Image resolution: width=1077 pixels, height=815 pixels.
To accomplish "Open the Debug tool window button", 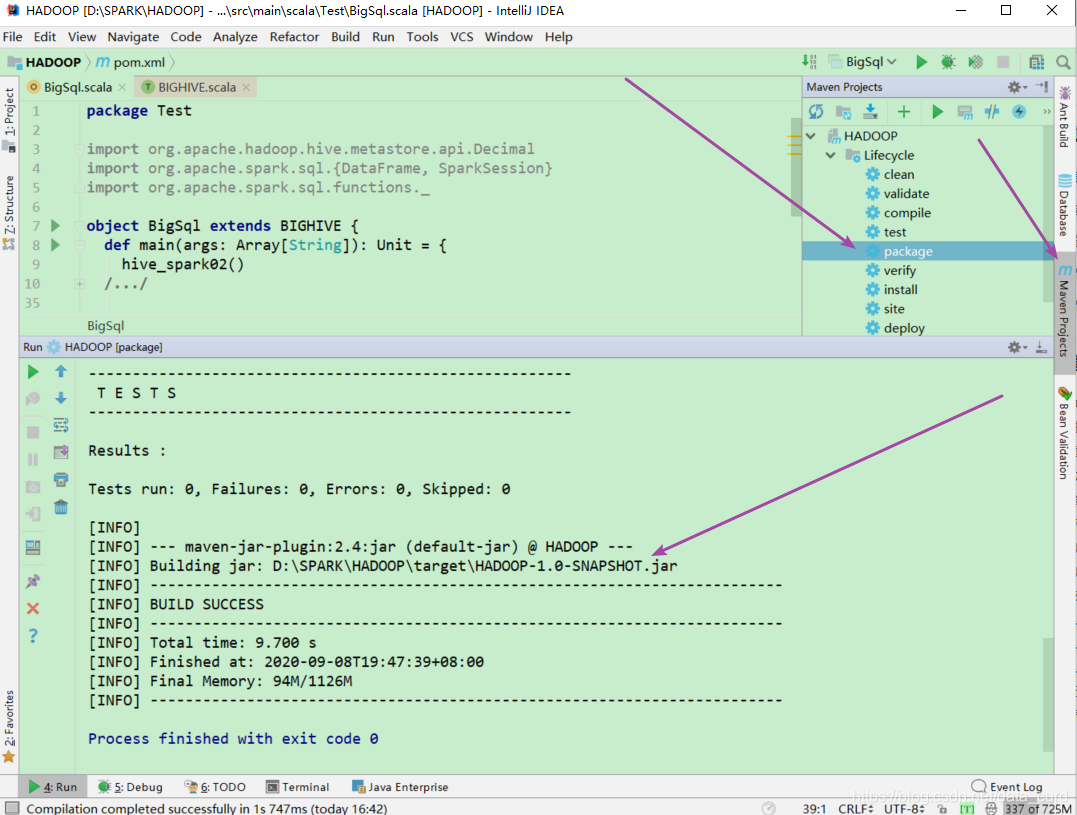I will point(131,787).
